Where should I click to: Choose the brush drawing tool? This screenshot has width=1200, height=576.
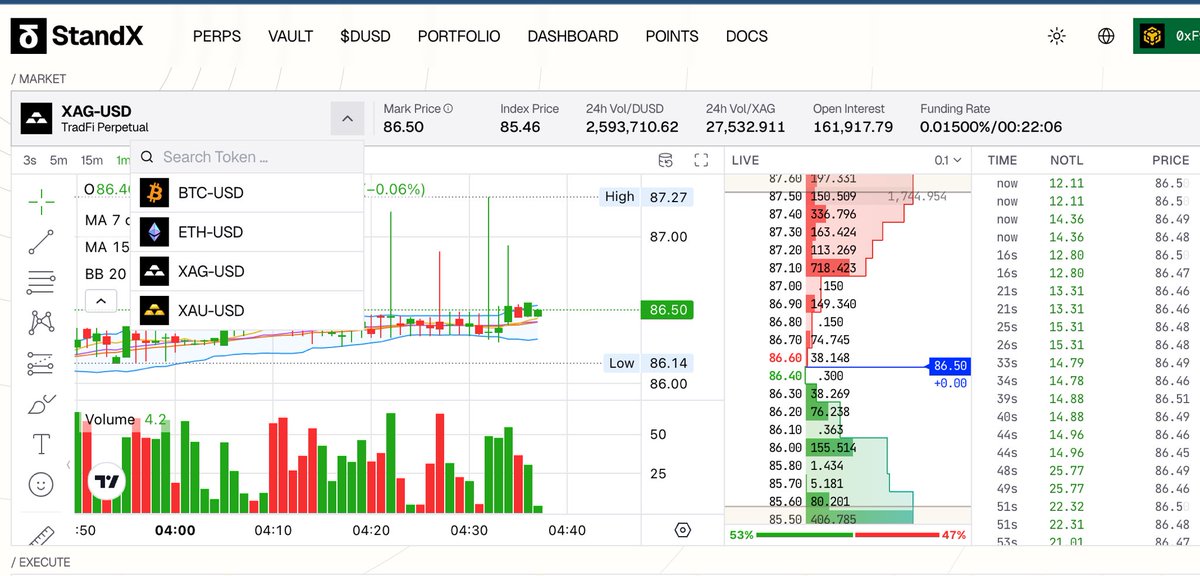pos(41,404)
